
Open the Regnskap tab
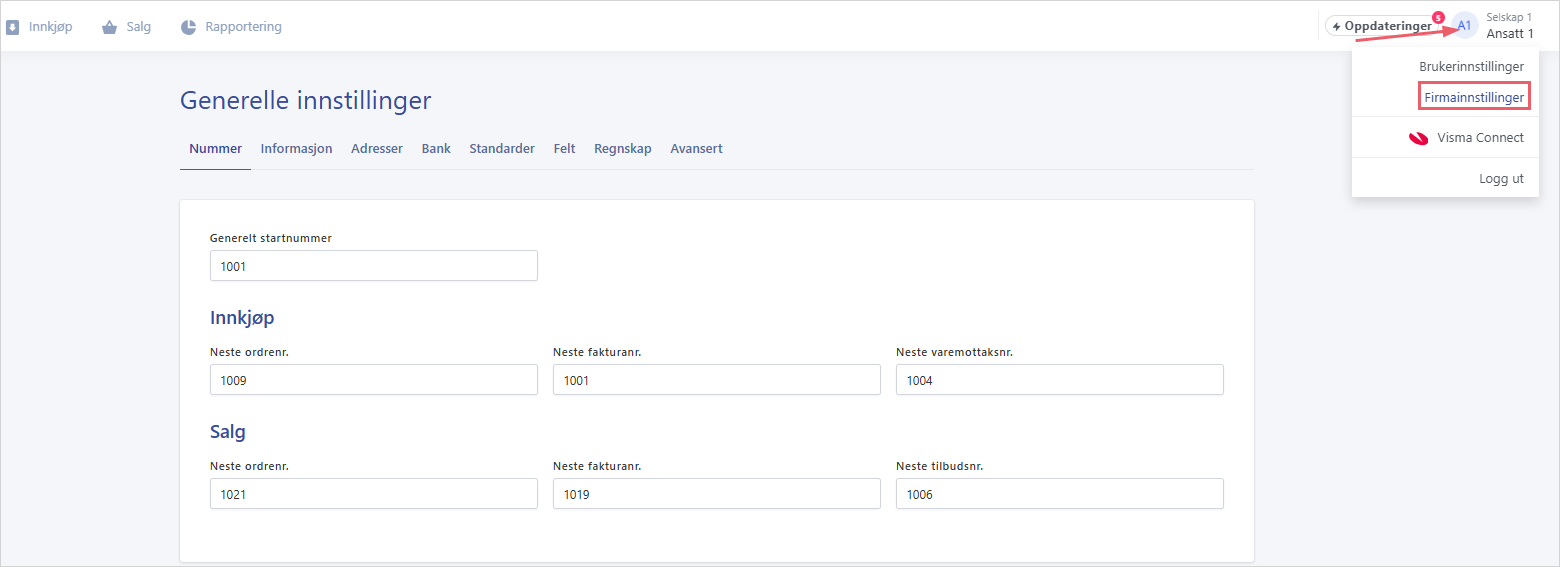[x=622, y=148]
